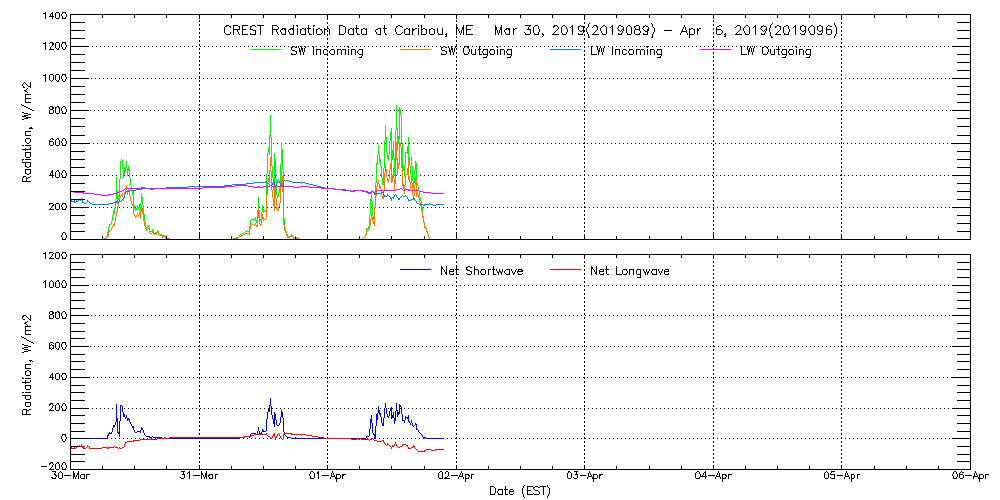Select the "LW Outgoing" legend entry
This screenshot has width=1000, height=500.
(x=775, y=51)
